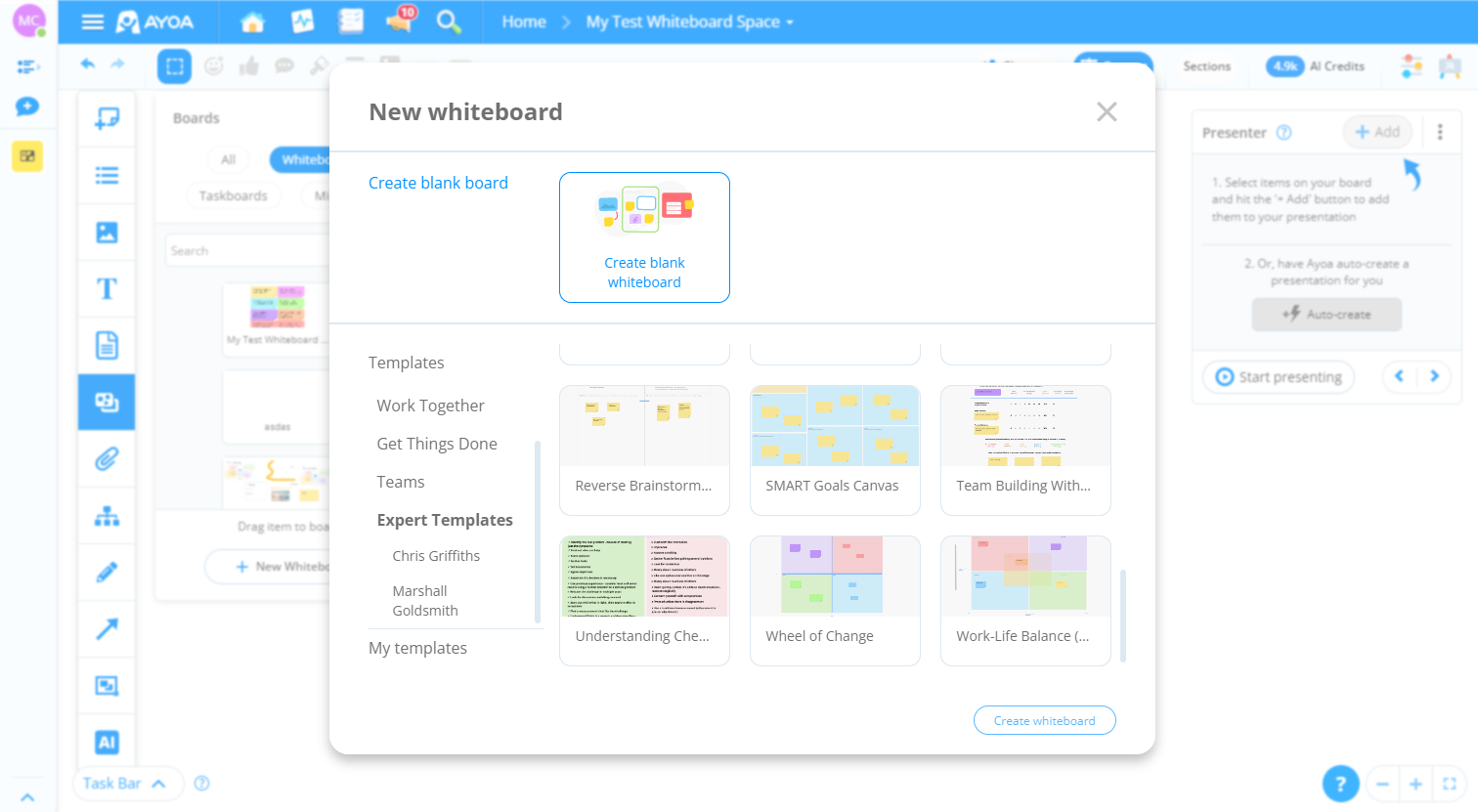Open the pulse activity icon in header
The image size is (1478, 812).
(x=302, y=21)
